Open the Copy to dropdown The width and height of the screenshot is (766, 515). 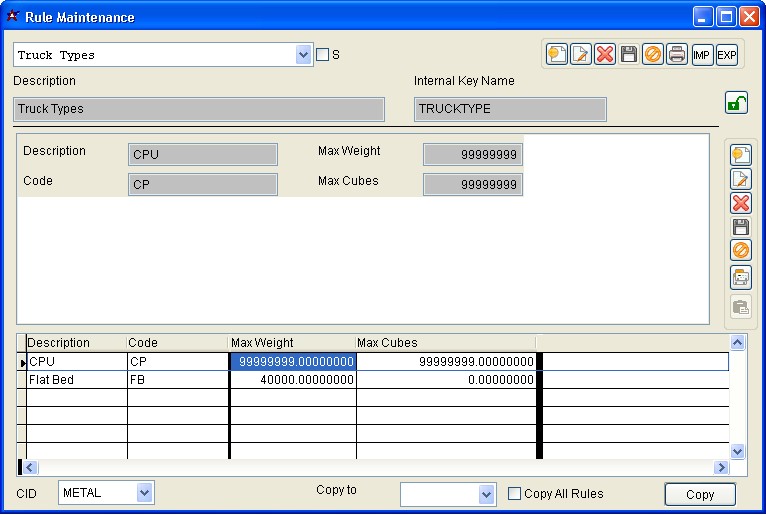pos(486,494)
